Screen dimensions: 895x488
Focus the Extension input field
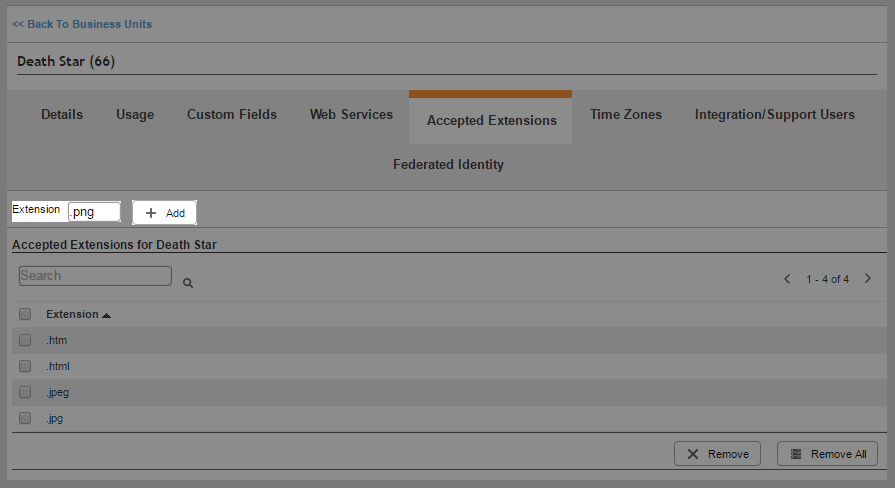(x=94, y=212)
